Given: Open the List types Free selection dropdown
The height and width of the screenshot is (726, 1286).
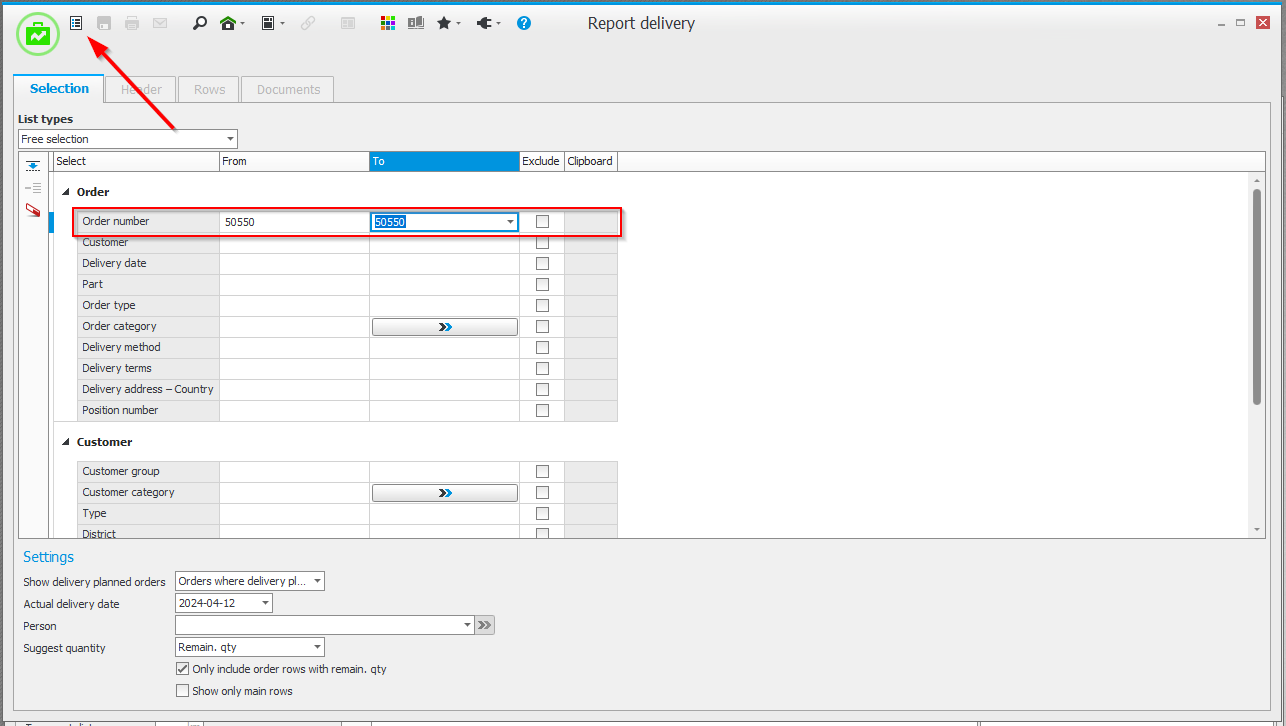Looking at the screenshot, I should 230,139.
